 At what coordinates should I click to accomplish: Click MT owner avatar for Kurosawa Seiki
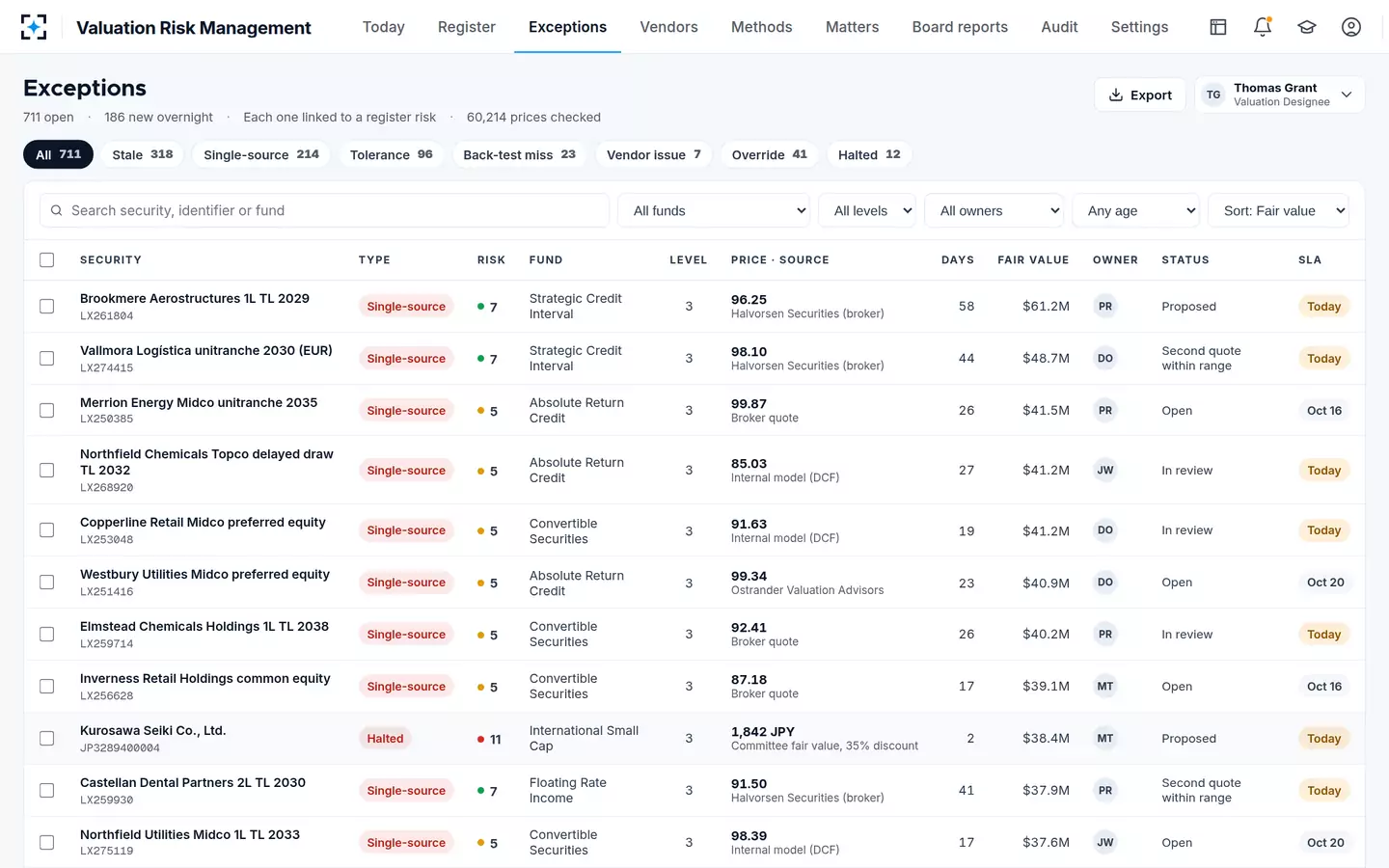(1105, 739)
